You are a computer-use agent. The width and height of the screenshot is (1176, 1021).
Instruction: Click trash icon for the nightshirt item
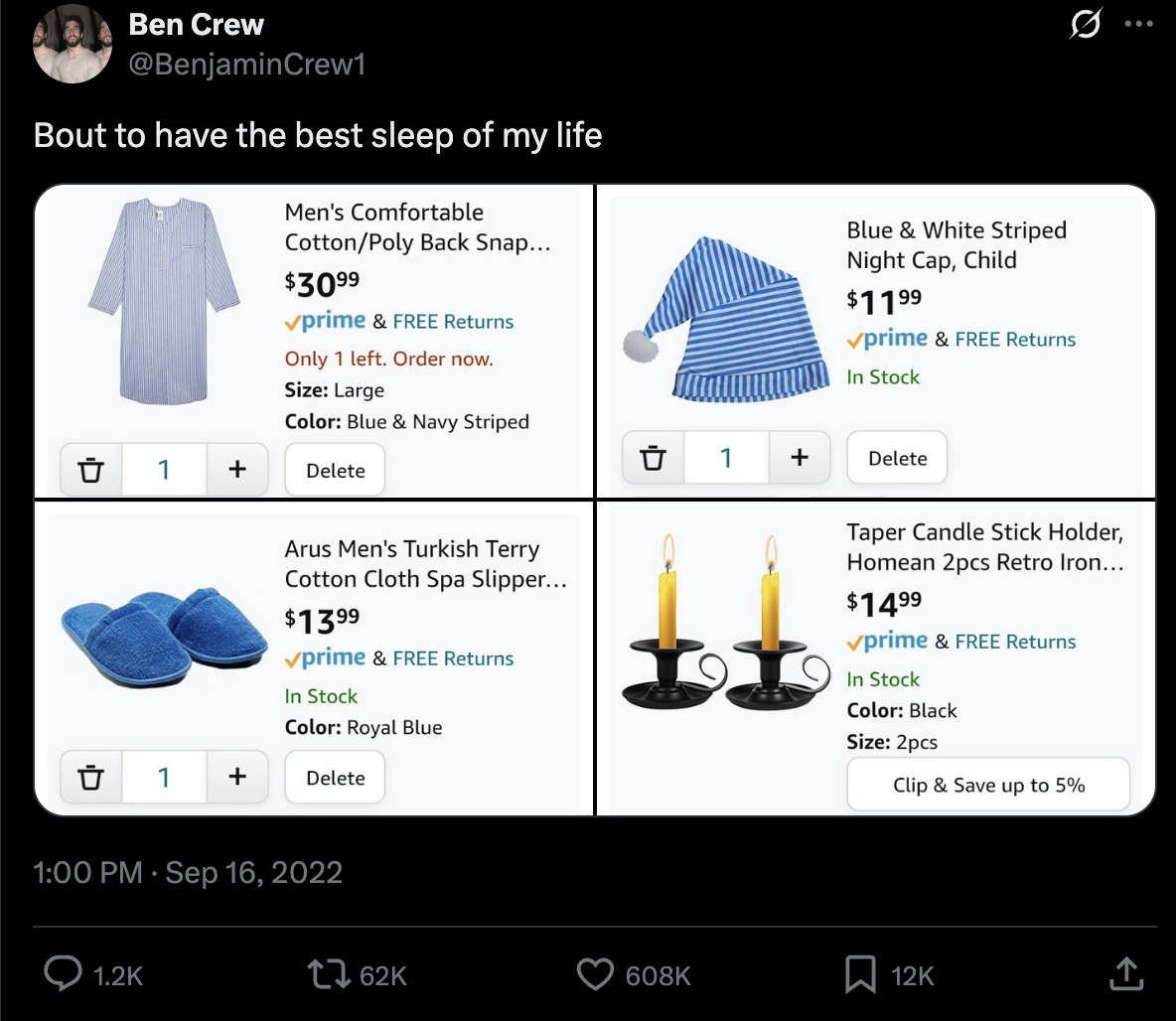(x=90, y=470)
